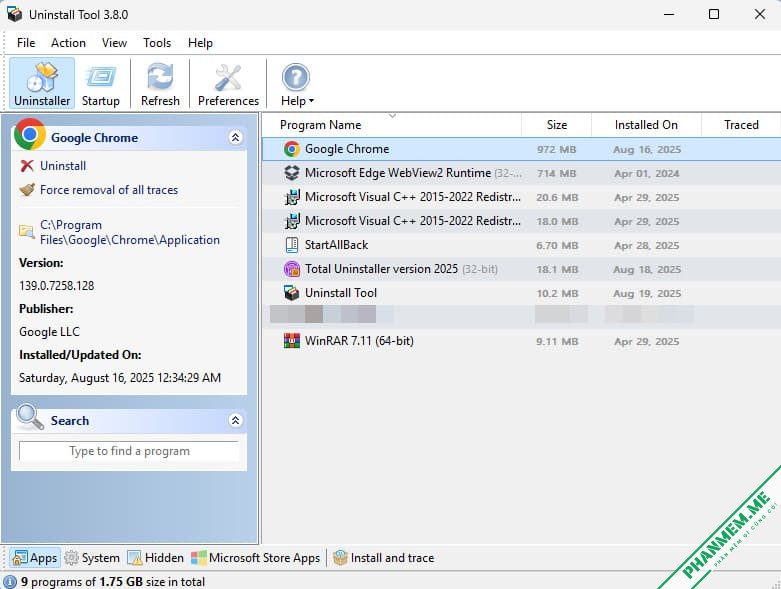Click the folder icon beside the install path

[x=26, y=232]
